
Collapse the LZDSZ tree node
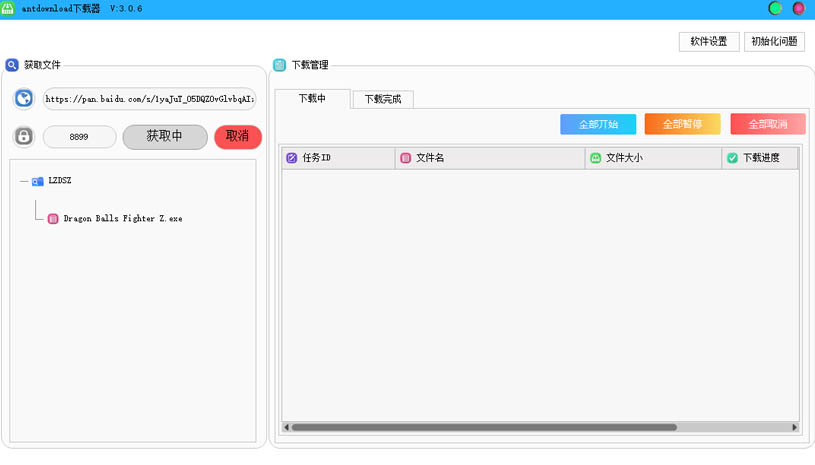24,182
